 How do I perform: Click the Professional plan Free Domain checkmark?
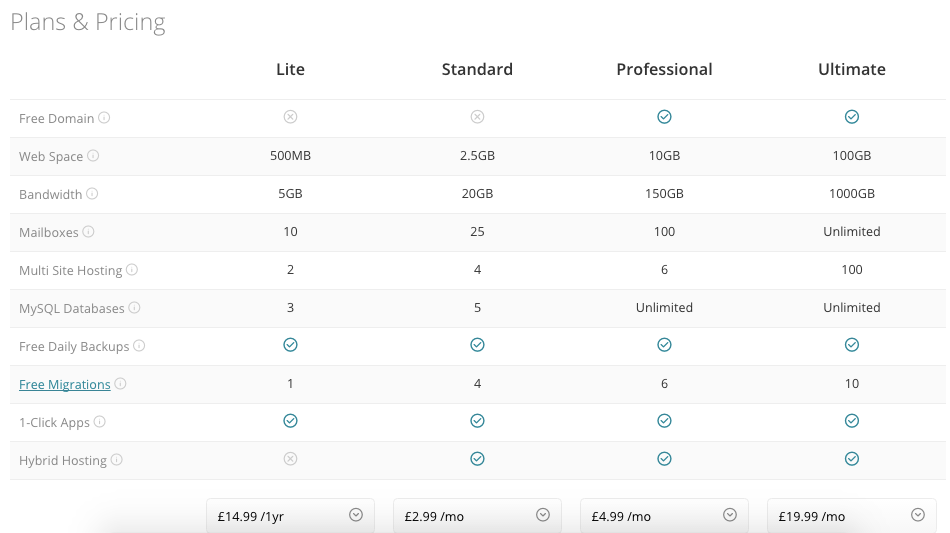[x=665, y=117]
